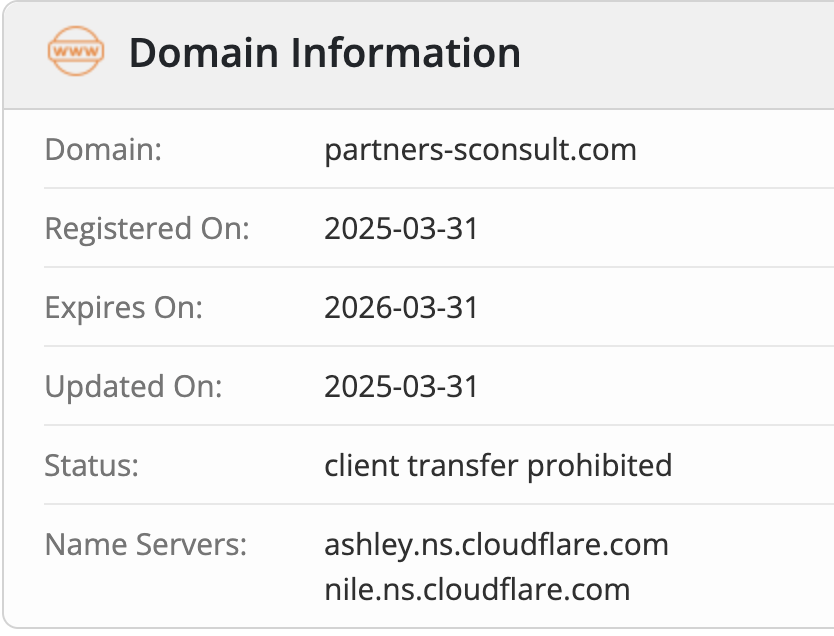Click the Name Servers: label
This screenshot has height=636, width=834.
click(x=146, y=545)
